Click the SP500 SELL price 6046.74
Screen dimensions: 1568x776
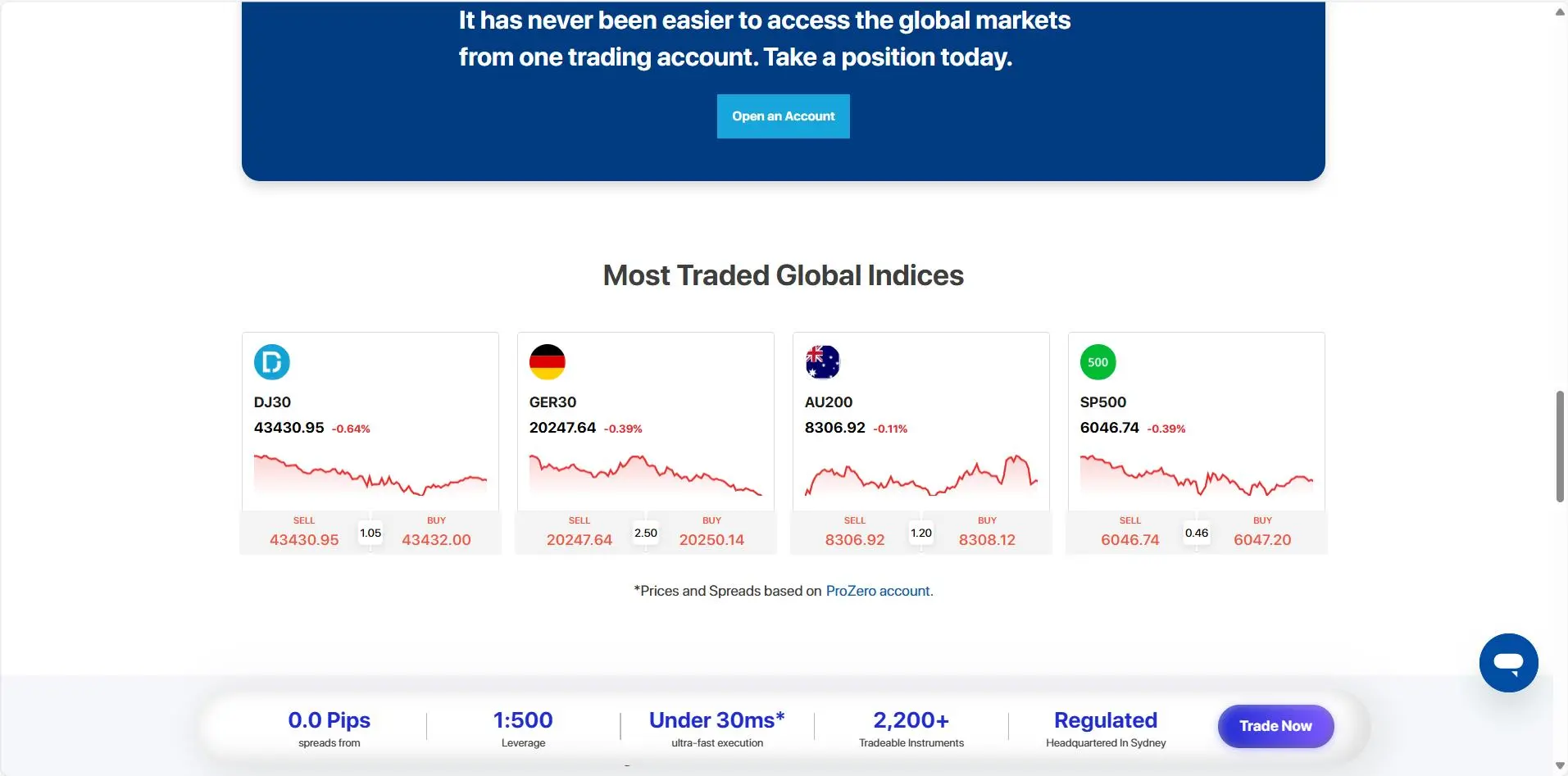1130,540
